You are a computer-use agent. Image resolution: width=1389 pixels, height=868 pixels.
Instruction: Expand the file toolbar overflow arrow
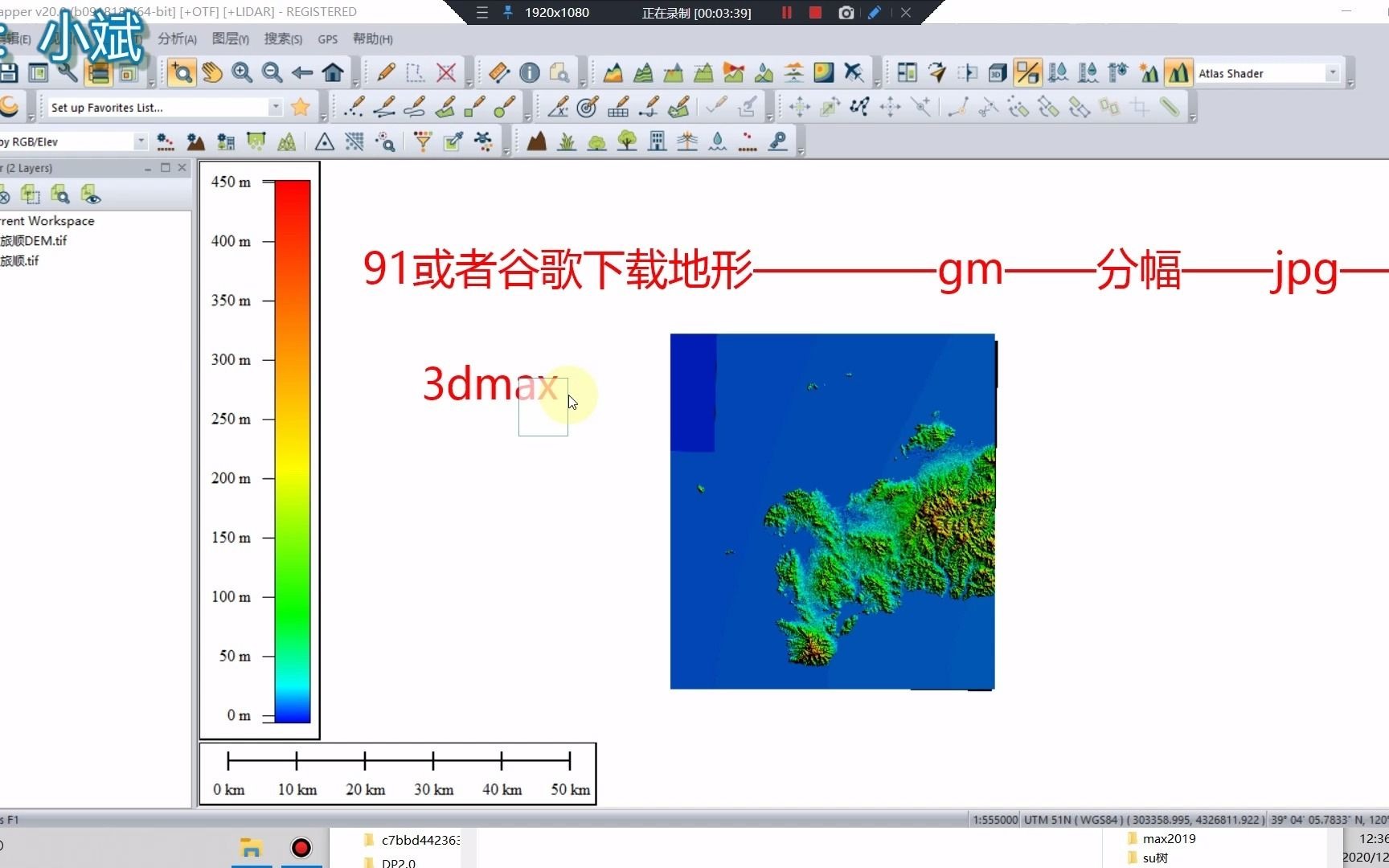click(x=151, y=84)
